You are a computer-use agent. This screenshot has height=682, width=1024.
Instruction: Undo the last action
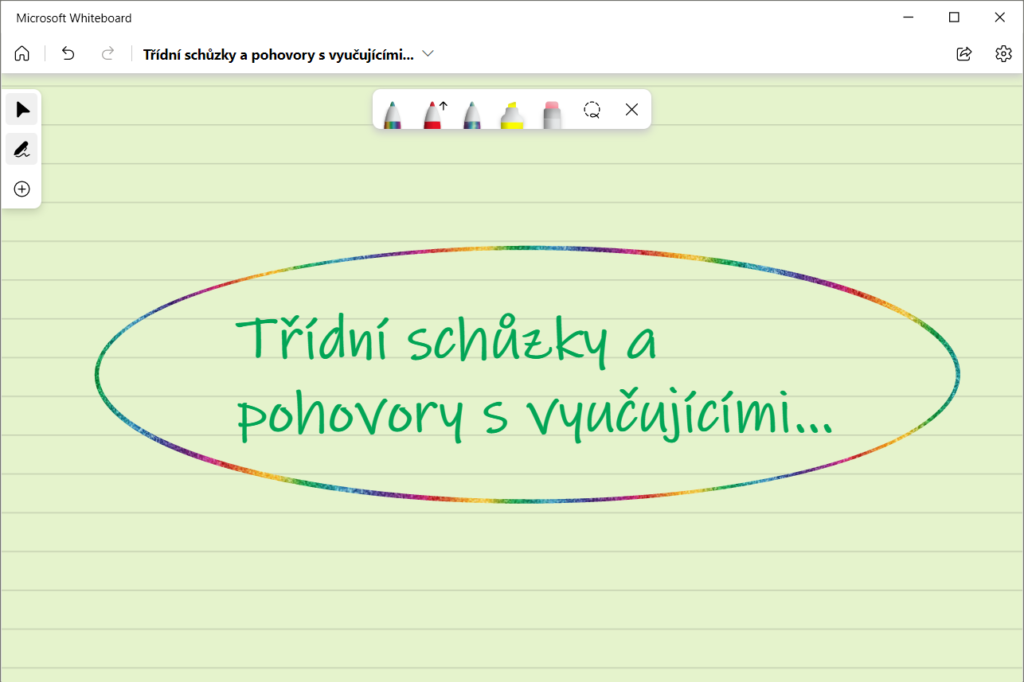(x=68, y=54)
